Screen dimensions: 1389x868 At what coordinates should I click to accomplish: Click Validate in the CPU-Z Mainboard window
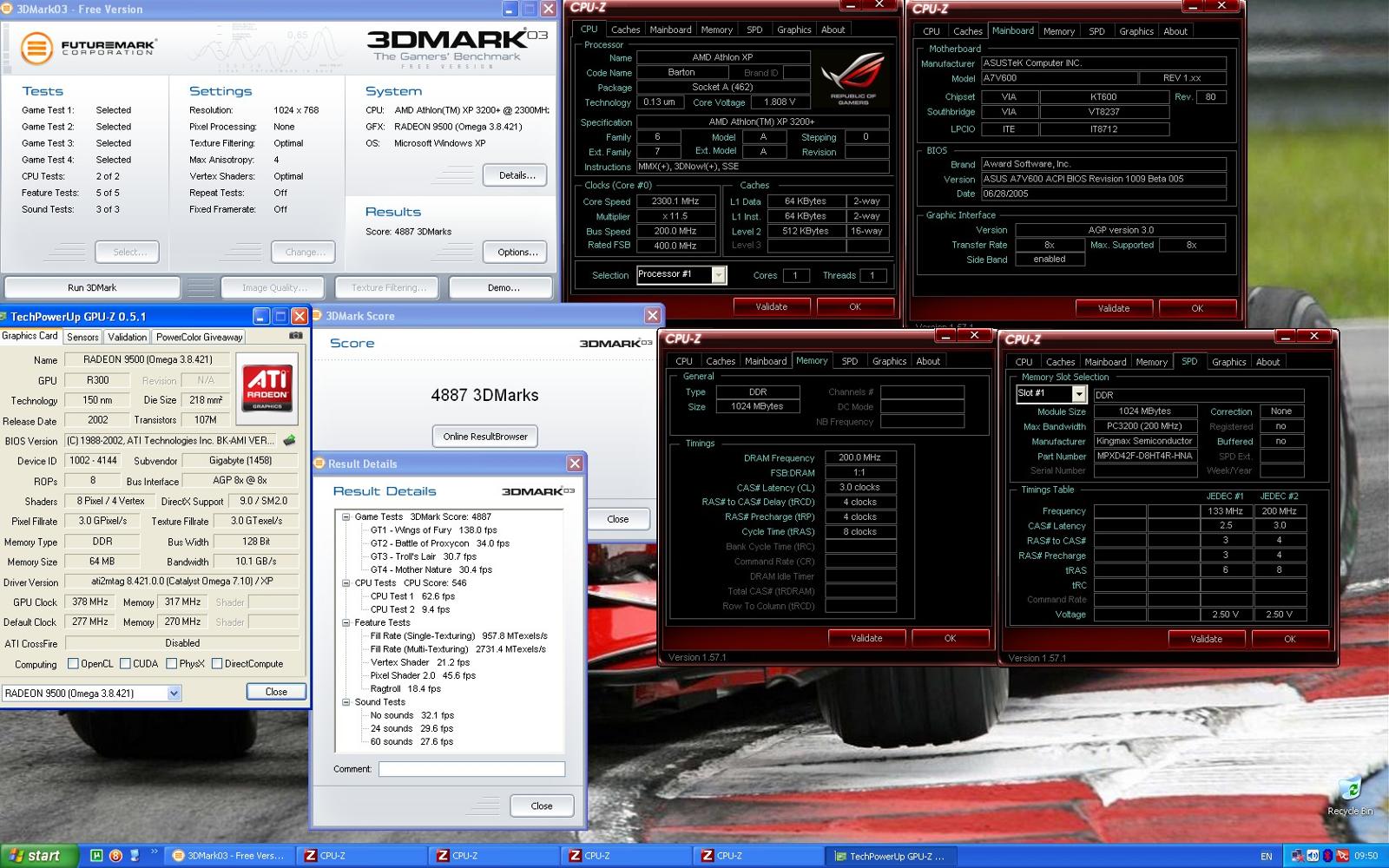point(1114,308)
